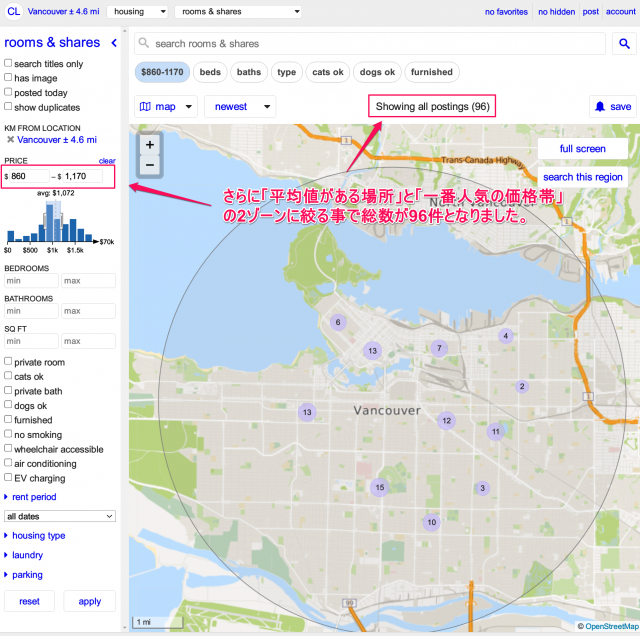Zoom in on the map
Screen dimensions: 640x636
click(150, 145)
